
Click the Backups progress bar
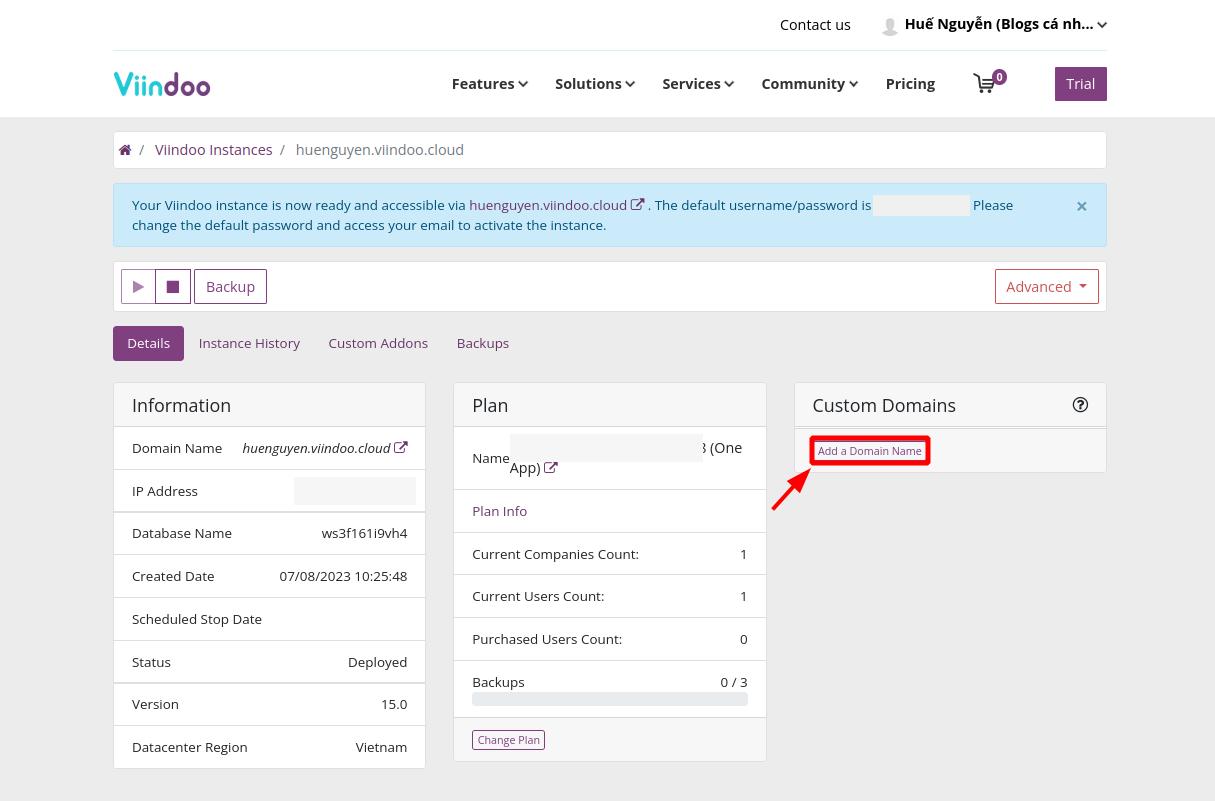click(609, 698)
